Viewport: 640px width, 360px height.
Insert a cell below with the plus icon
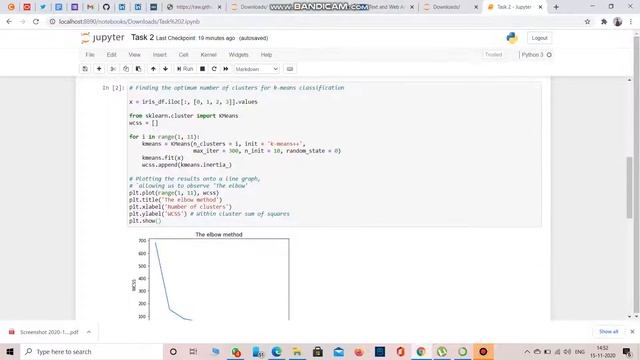point(99,69)
